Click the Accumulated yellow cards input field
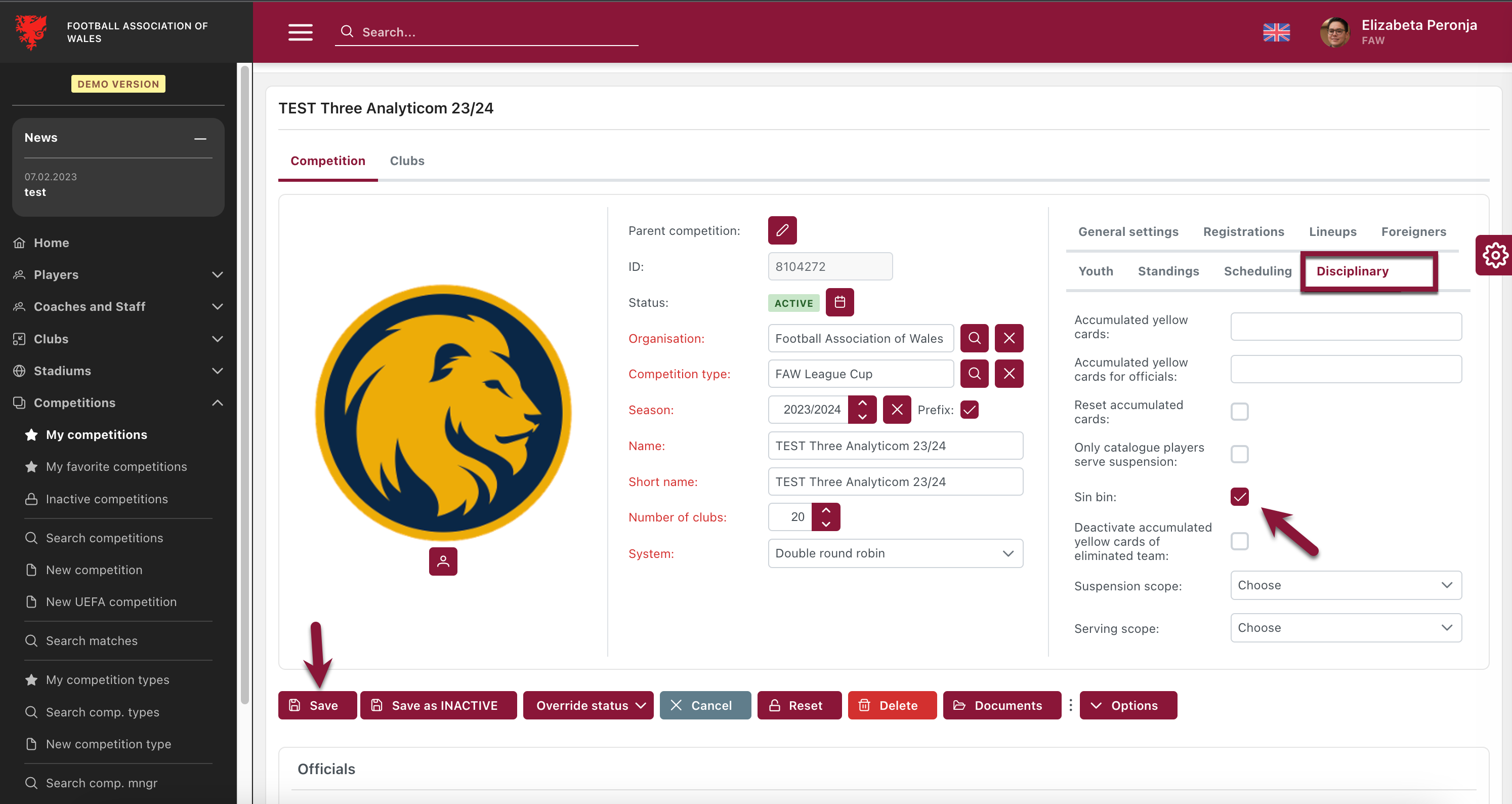This screenshot has height=804, width=1512. click(x=1346, y=327)
